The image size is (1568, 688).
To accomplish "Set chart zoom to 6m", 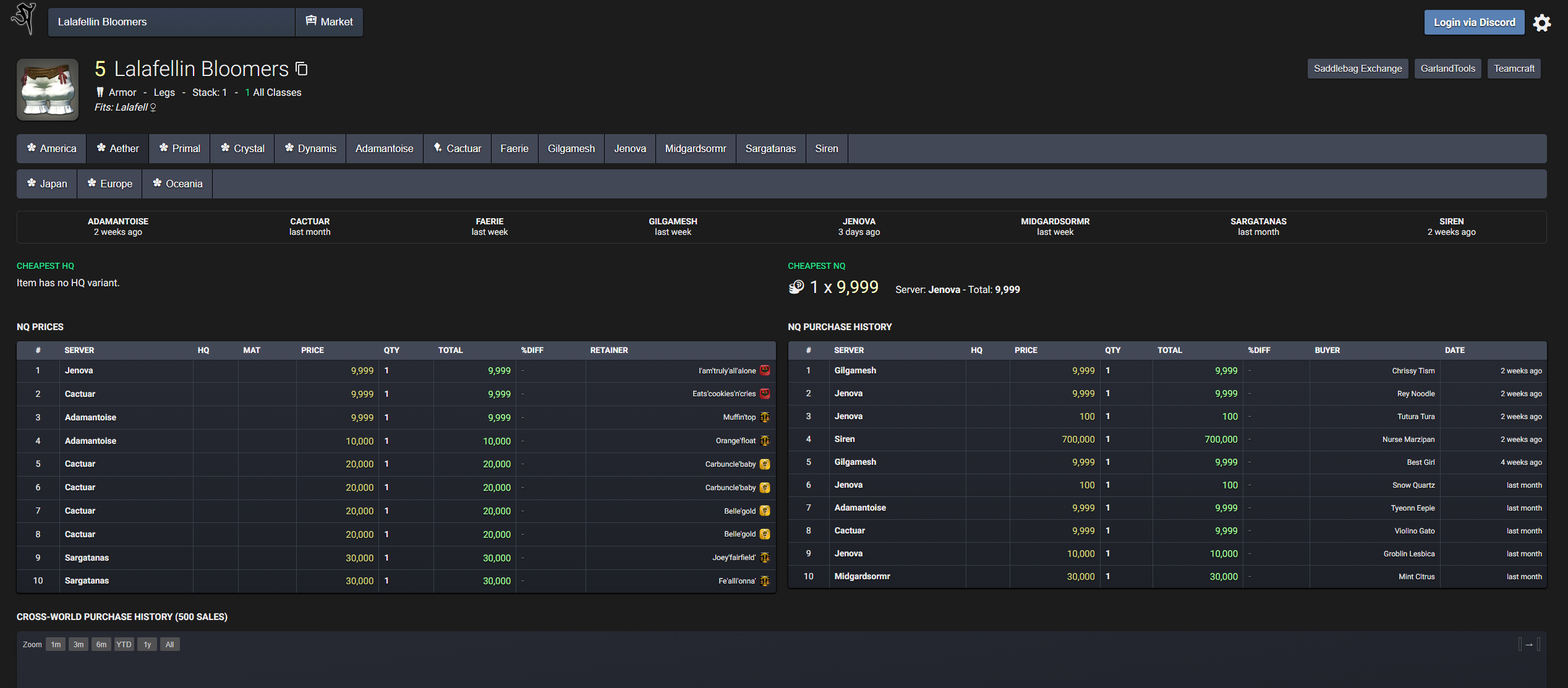I will click(101, 645).
